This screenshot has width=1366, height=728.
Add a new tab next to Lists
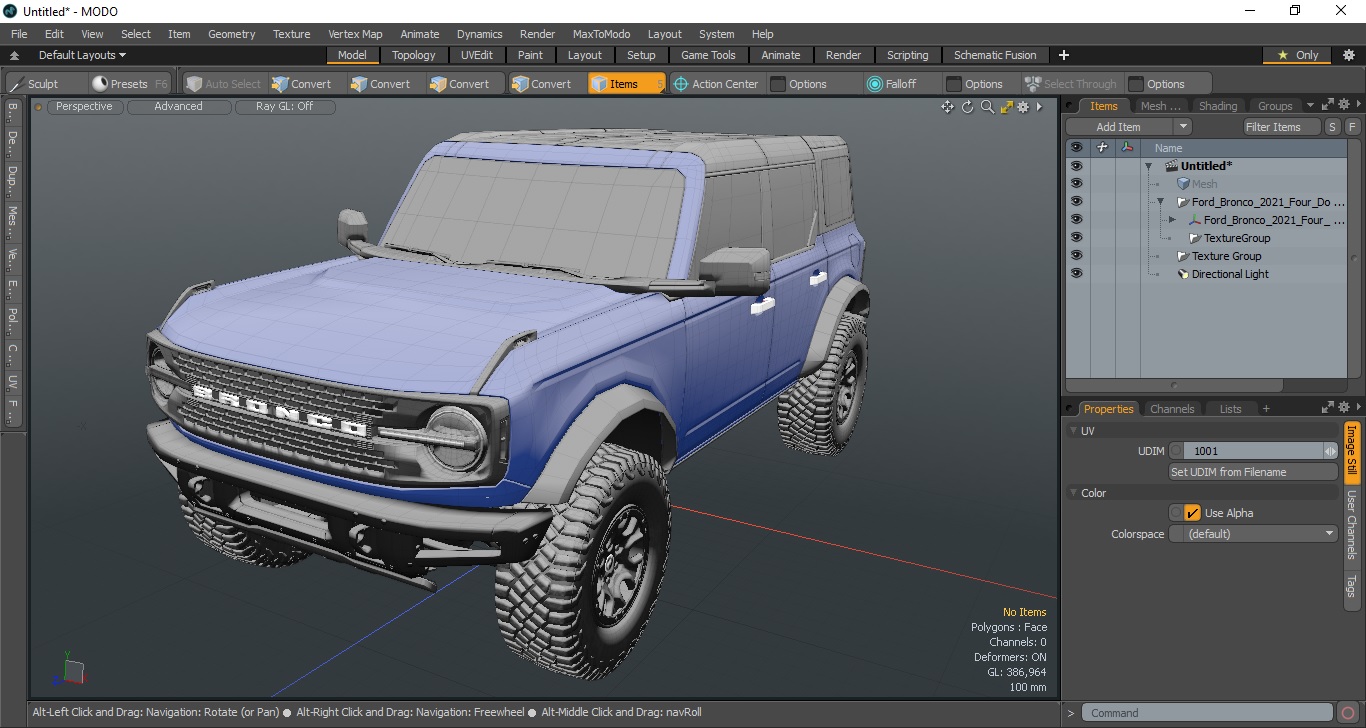1265,408
